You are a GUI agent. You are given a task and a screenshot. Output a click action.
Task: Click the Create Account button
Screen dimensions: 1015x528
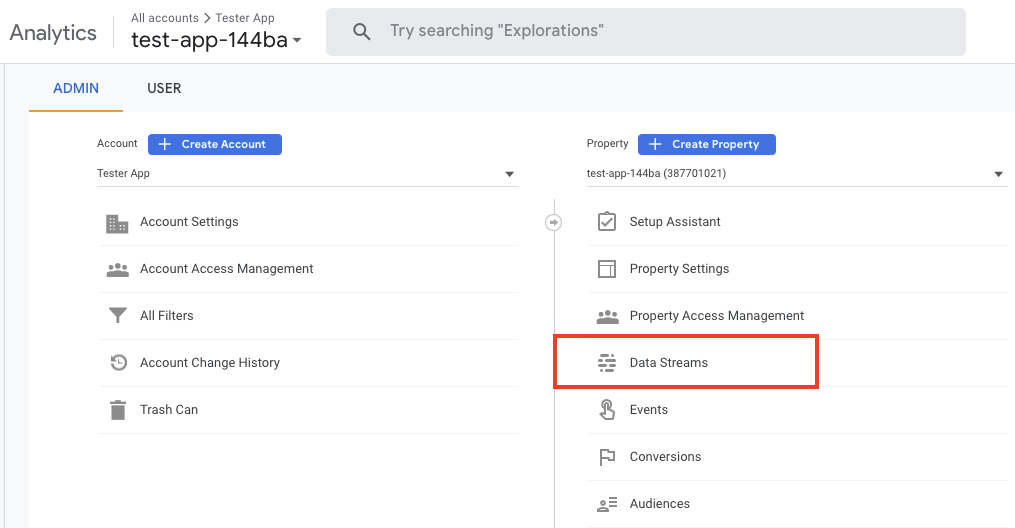215,144
